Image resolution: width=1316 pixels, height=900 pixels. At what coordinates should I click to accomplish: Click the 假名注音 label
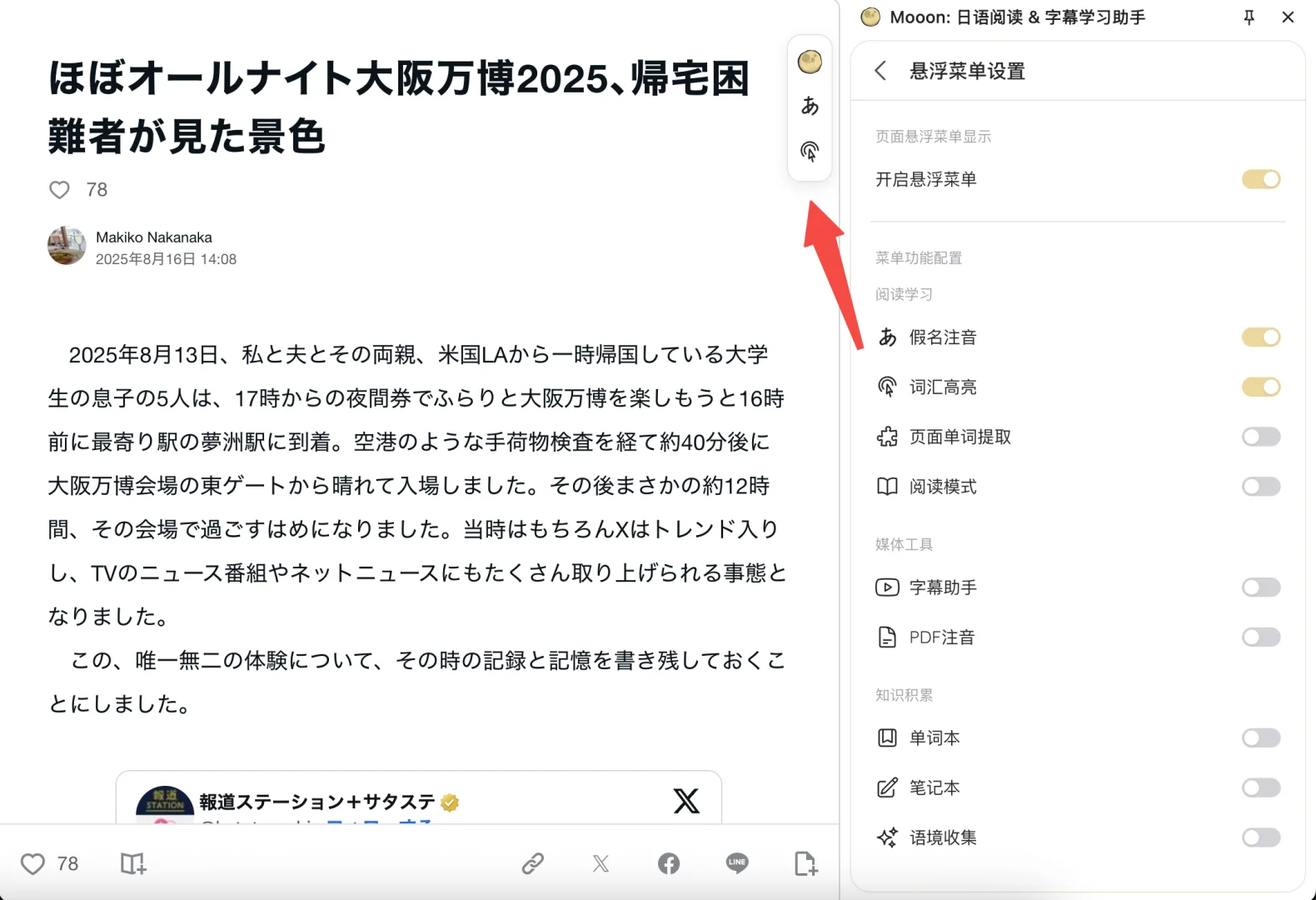[943, 337]
